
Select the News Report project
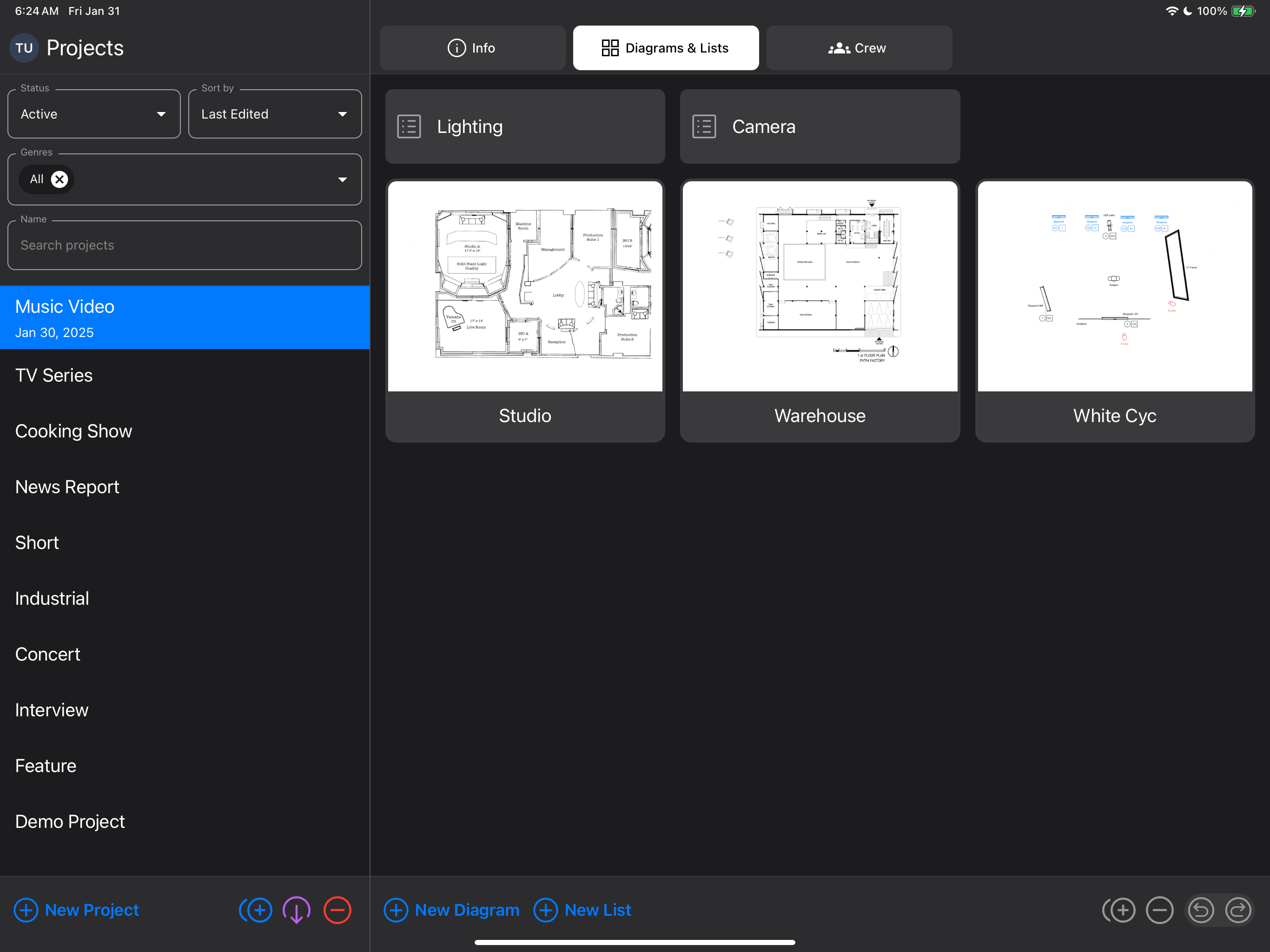[x=185, y=487]
